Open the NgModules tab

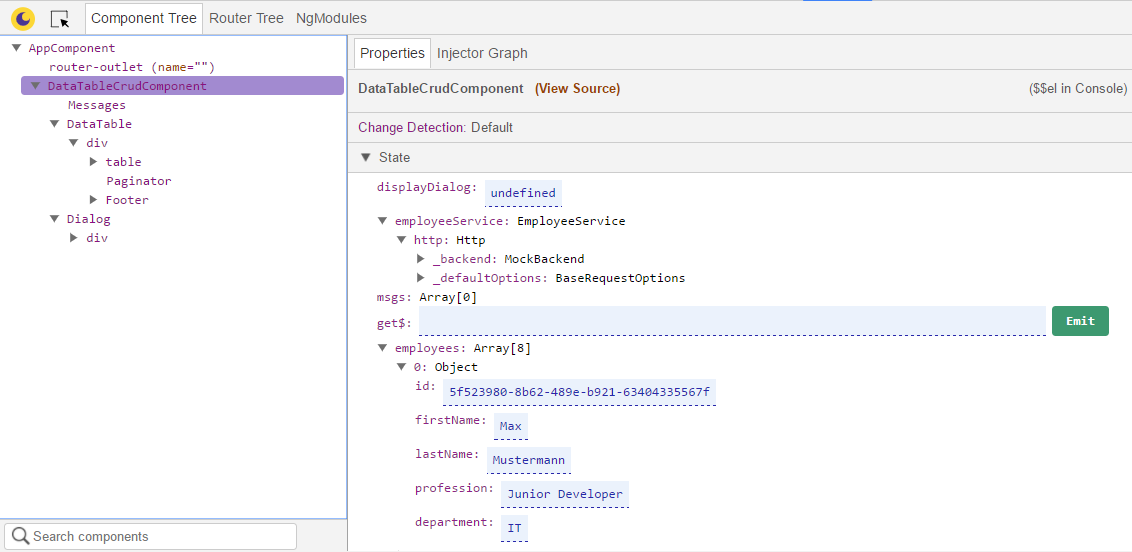[331, 19]
